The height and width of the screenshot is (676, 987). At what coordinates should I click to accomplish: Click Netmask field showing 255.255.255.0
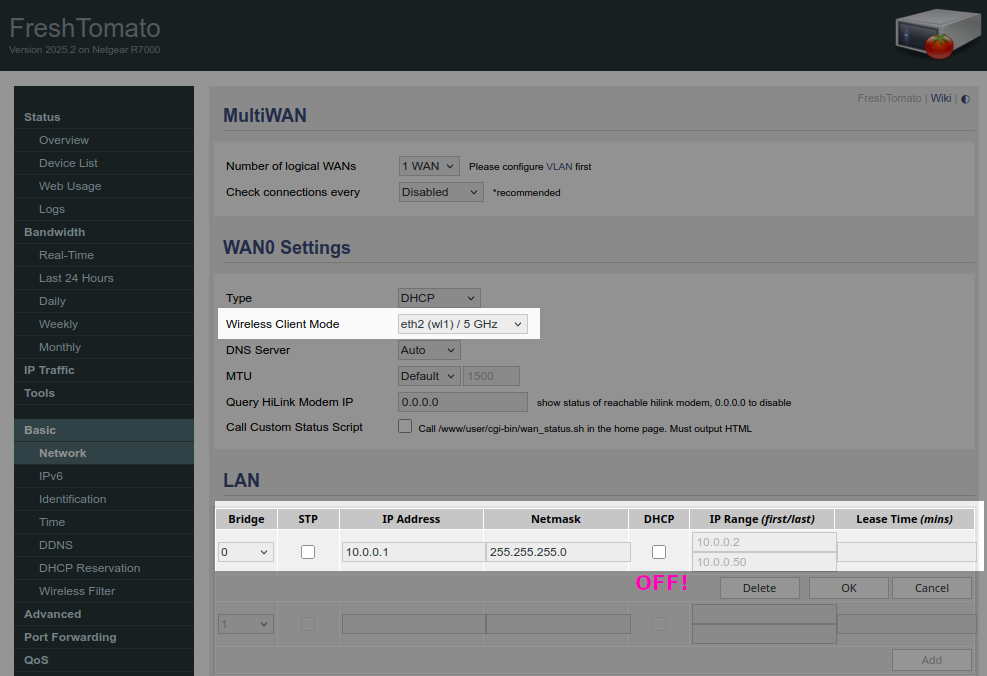pyautogui.click(x=558, y=552)
